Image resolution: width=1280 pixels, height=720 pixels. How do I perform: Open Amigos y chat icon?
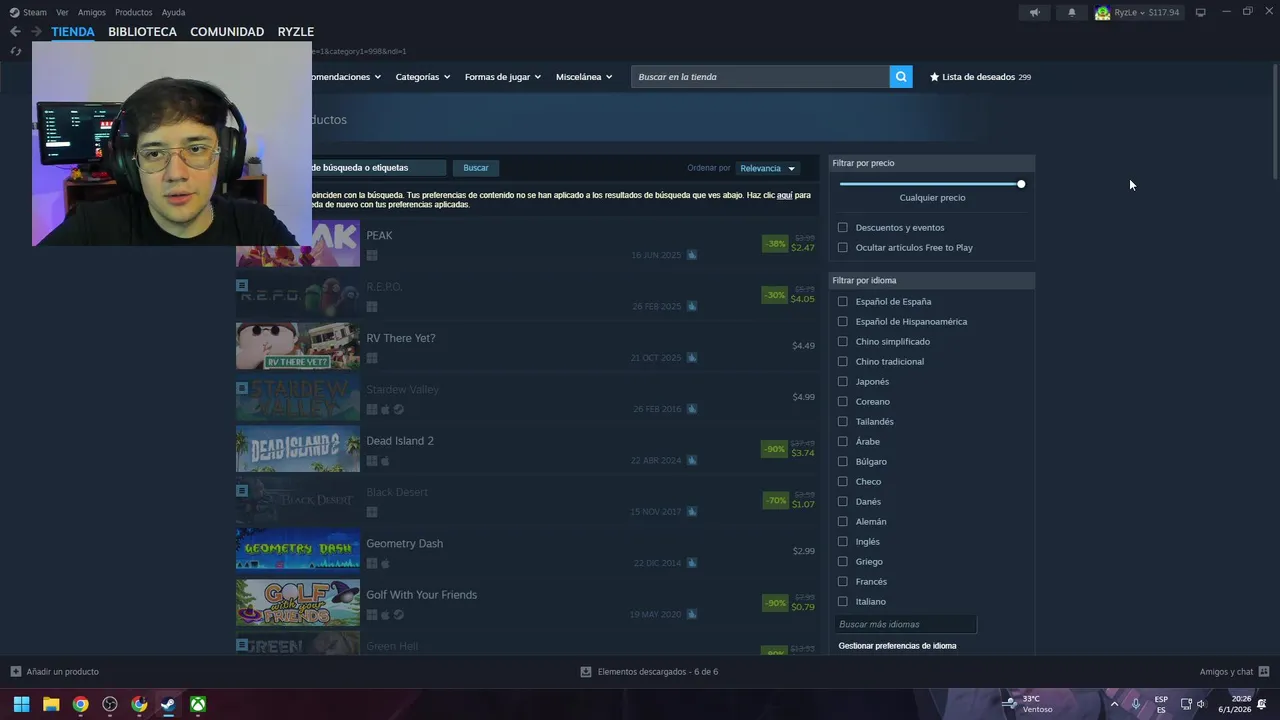click(1264, 672)
